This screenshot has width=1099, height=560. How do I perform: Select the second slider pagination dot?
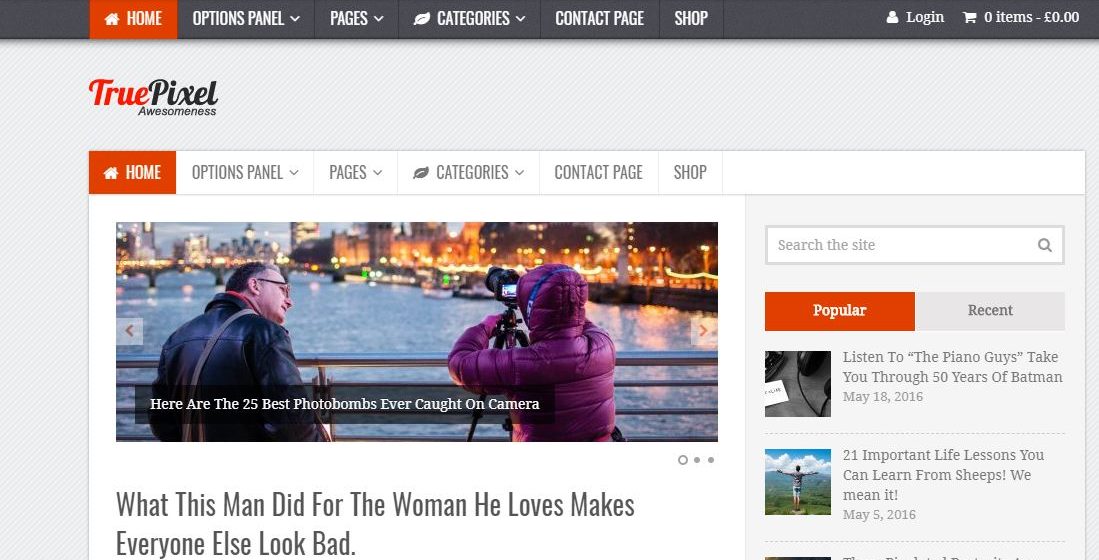[x=697, y=460]
